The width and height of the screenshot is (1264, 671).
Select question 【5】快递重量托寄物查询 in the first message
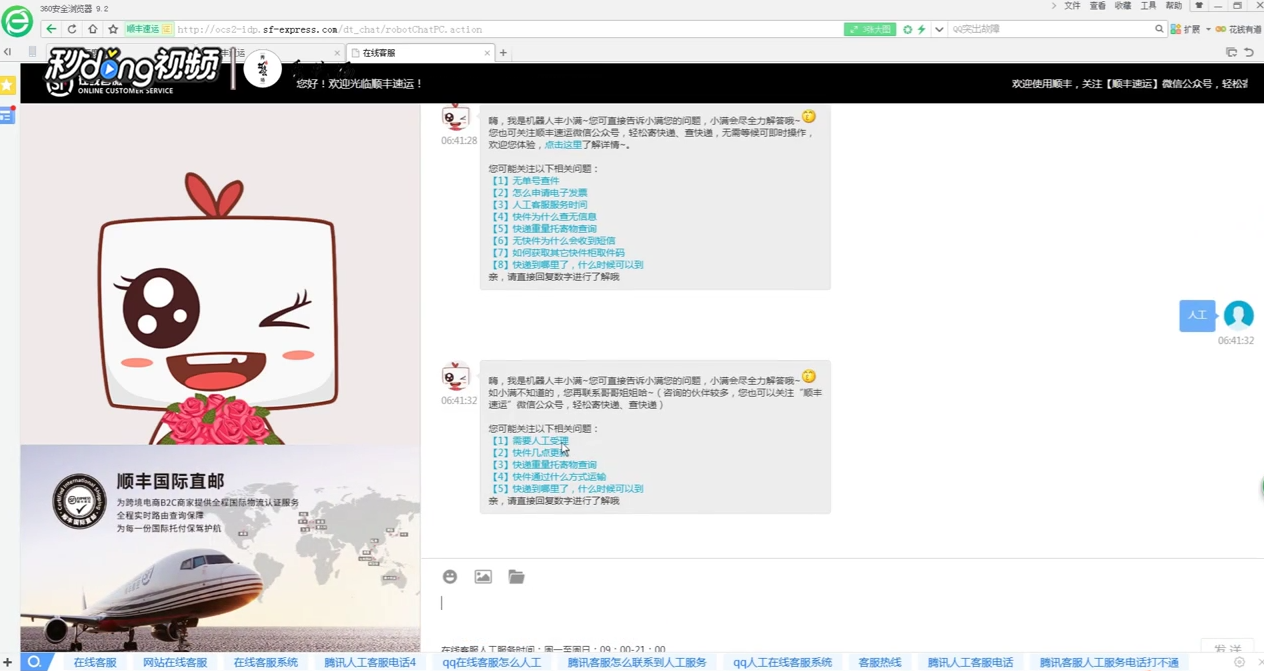tap(543, 229)
